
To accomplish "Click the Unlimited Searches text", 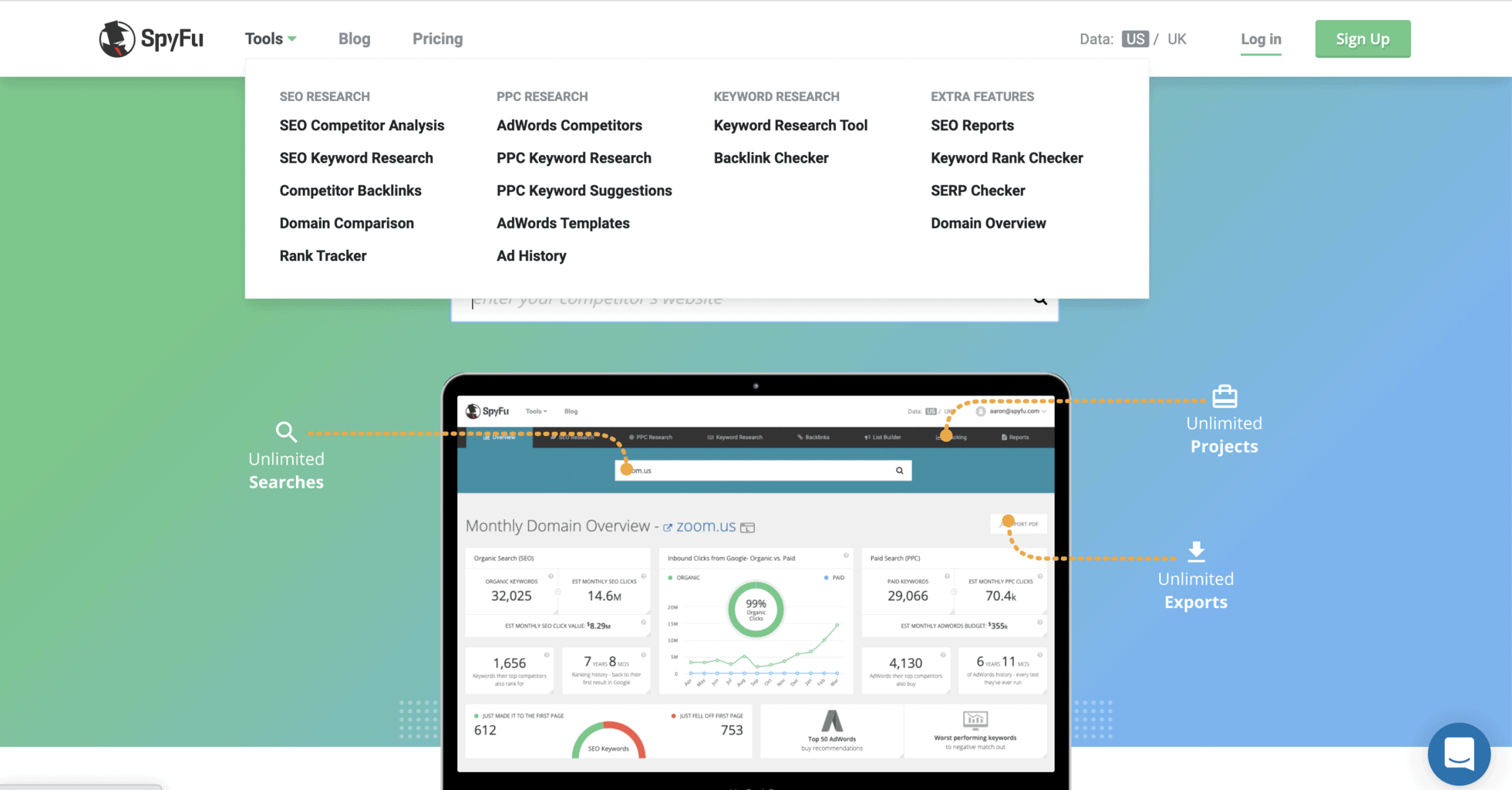I will click(286, 471).
